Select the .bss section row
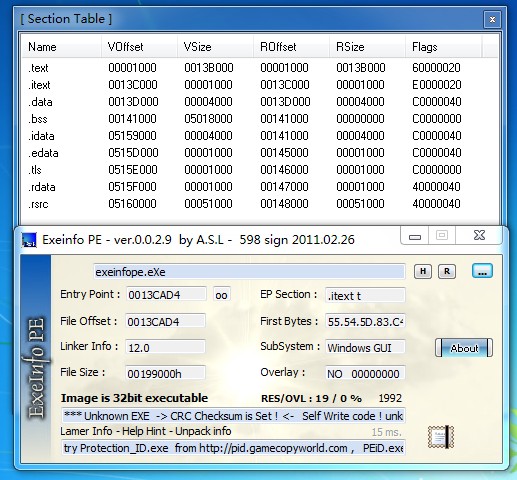 click(x=260, y=119)
